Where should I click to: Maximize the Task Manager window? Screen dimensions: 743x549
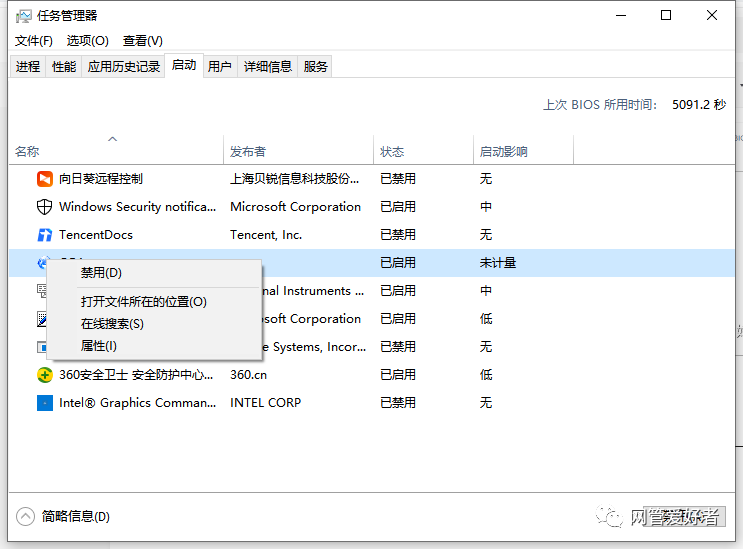(x=666, y=16)
